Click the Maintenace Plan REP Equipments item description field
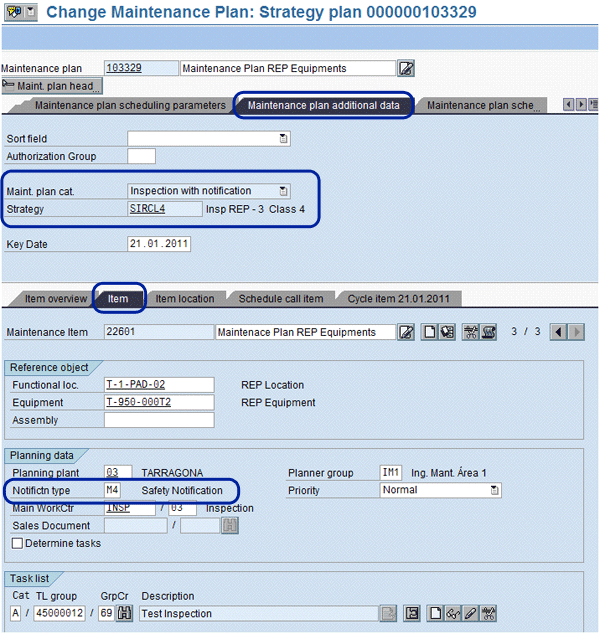The width and height of the screenshot is (600, 634). (x=306, y=332)
